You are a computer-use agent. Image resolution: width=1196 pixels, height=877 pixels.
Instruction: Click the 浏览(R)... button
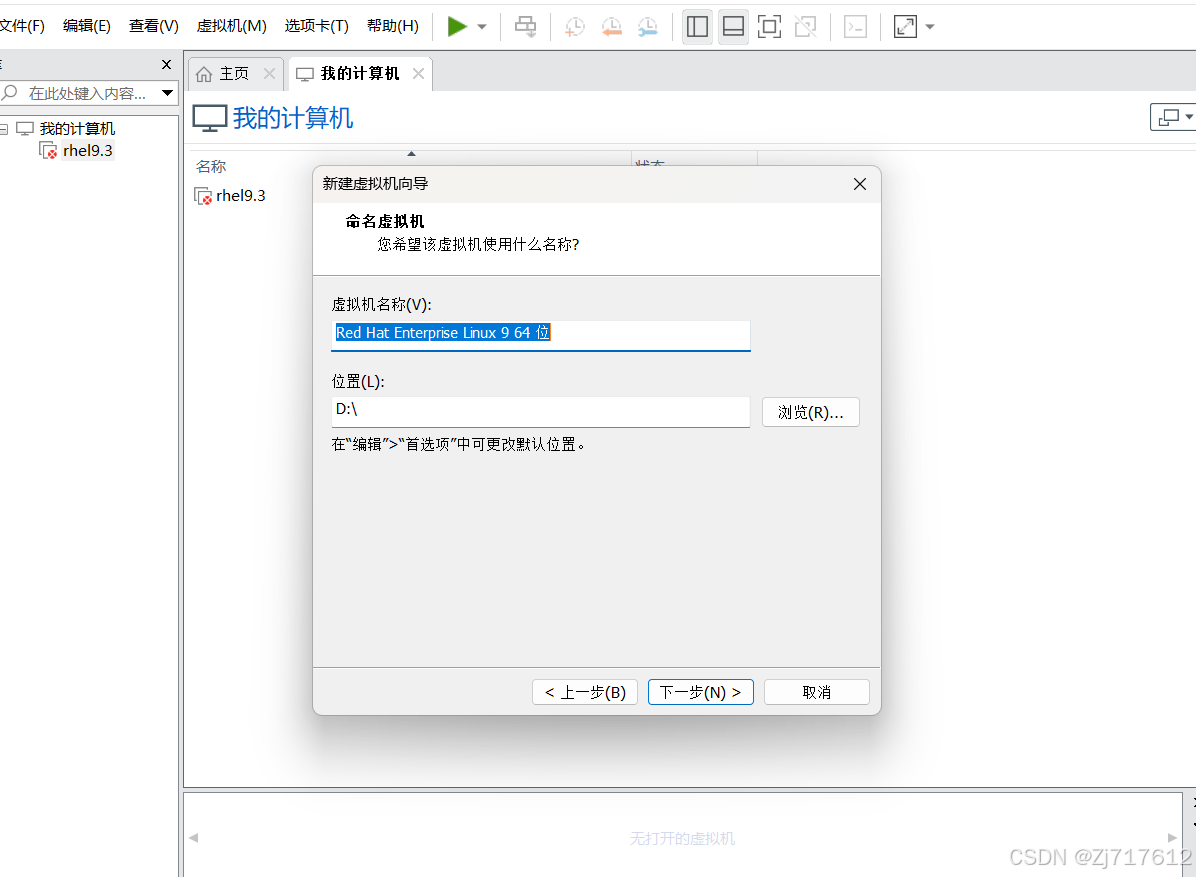coord(811,412)
